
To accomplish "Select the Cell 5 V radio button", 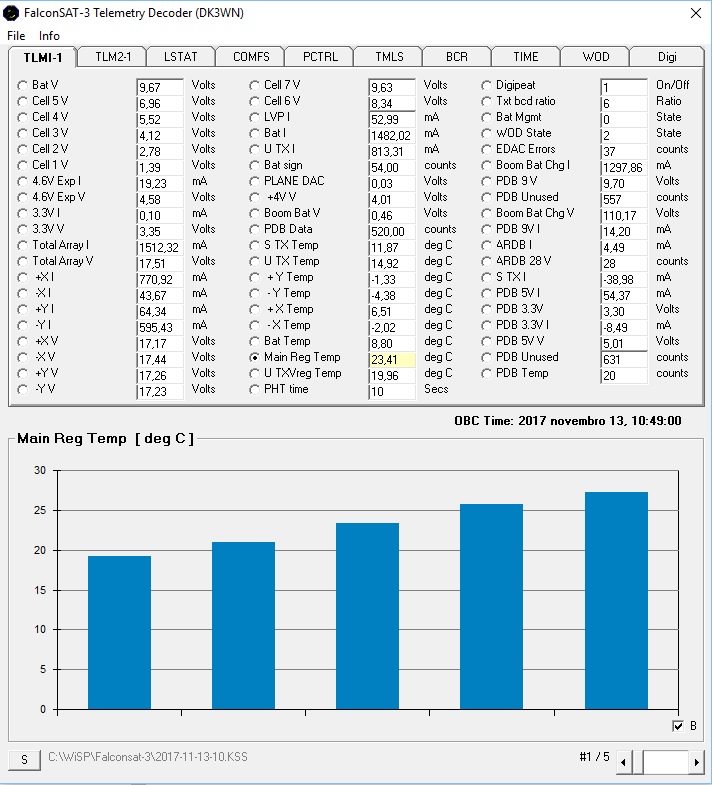I will [x=22, y=102].
